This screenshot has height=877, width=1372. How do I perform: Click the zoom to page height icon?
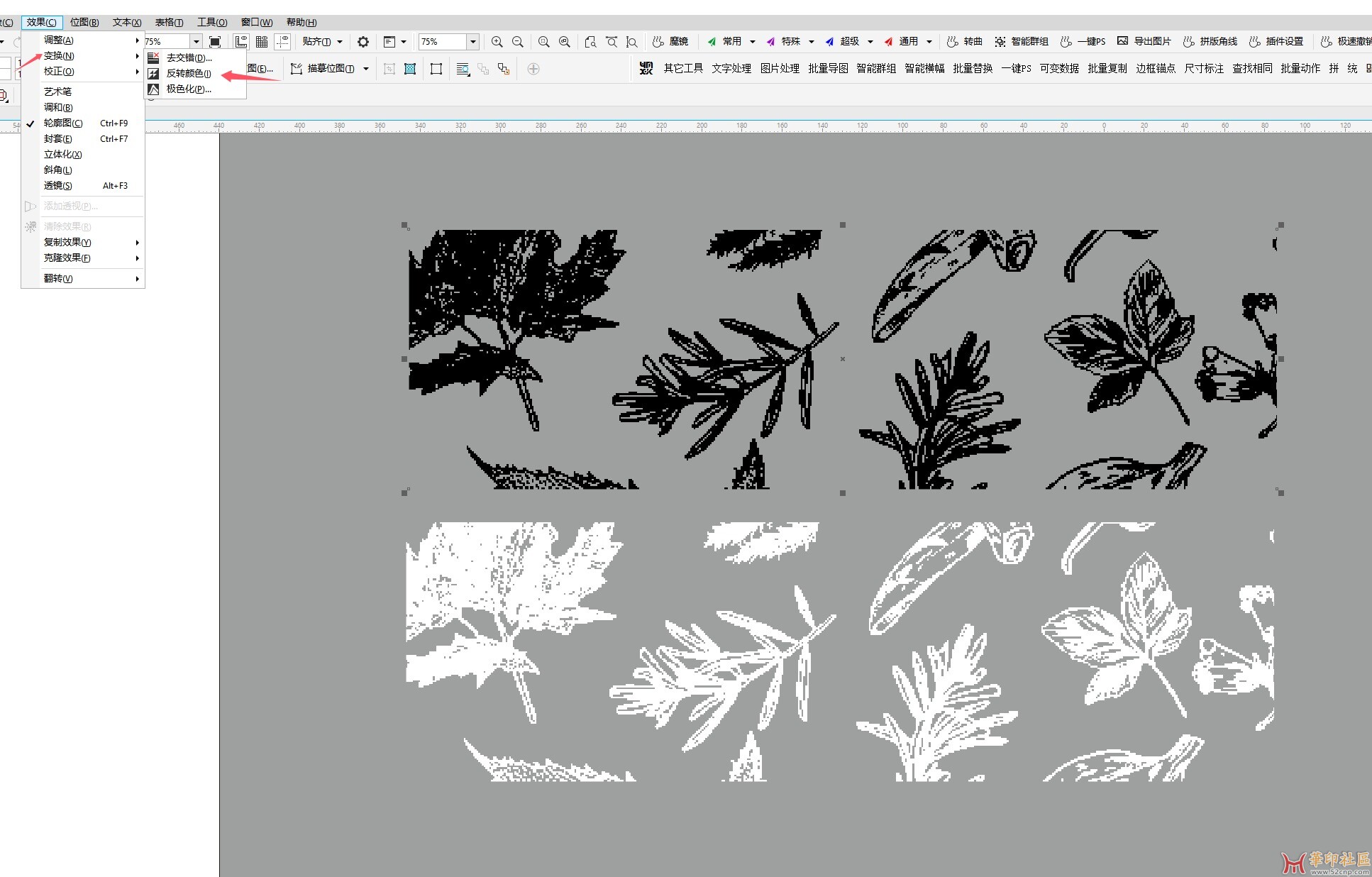[x=632, y=42]
